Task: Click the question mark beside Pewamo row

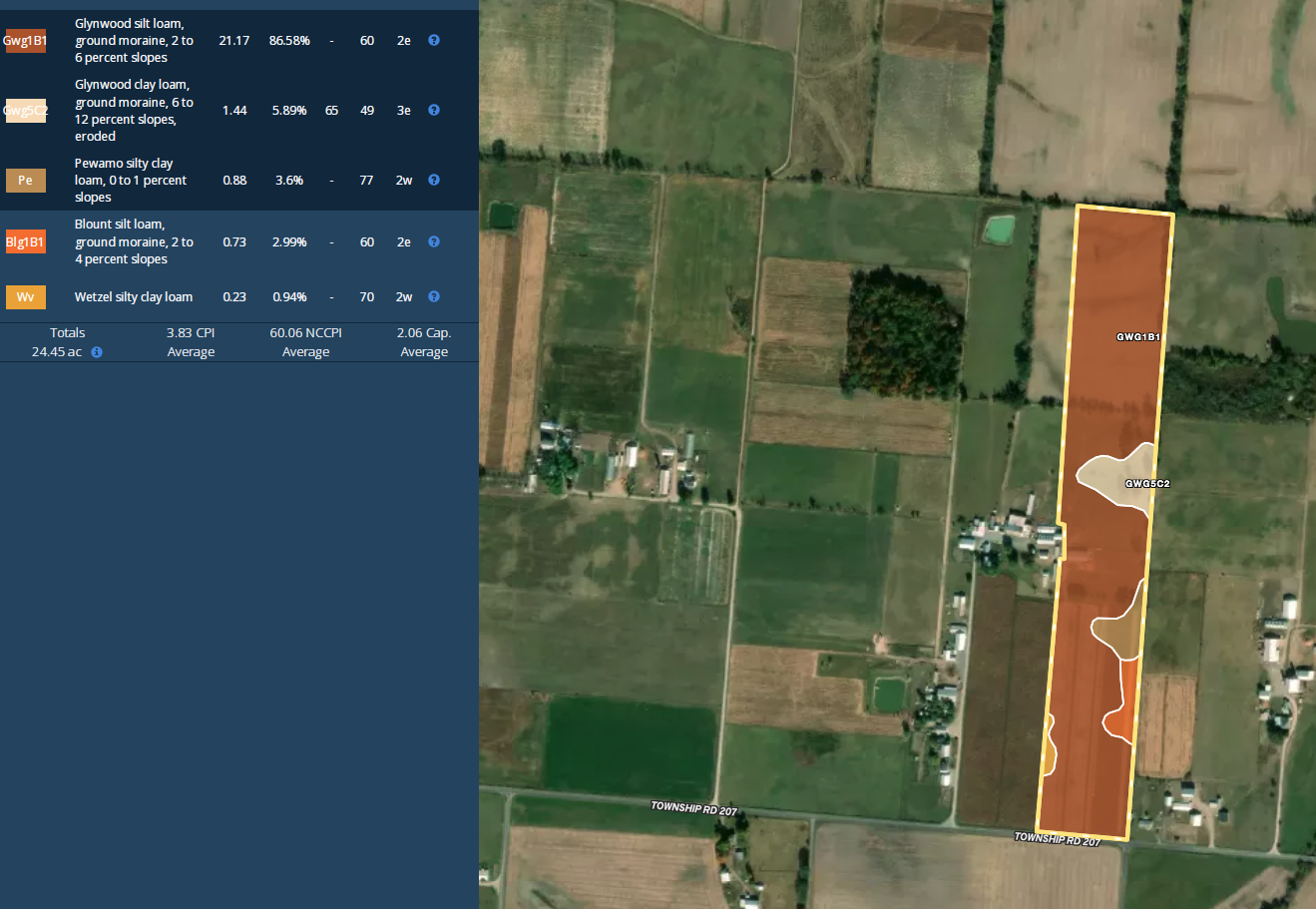Action: tap(434, 181)
